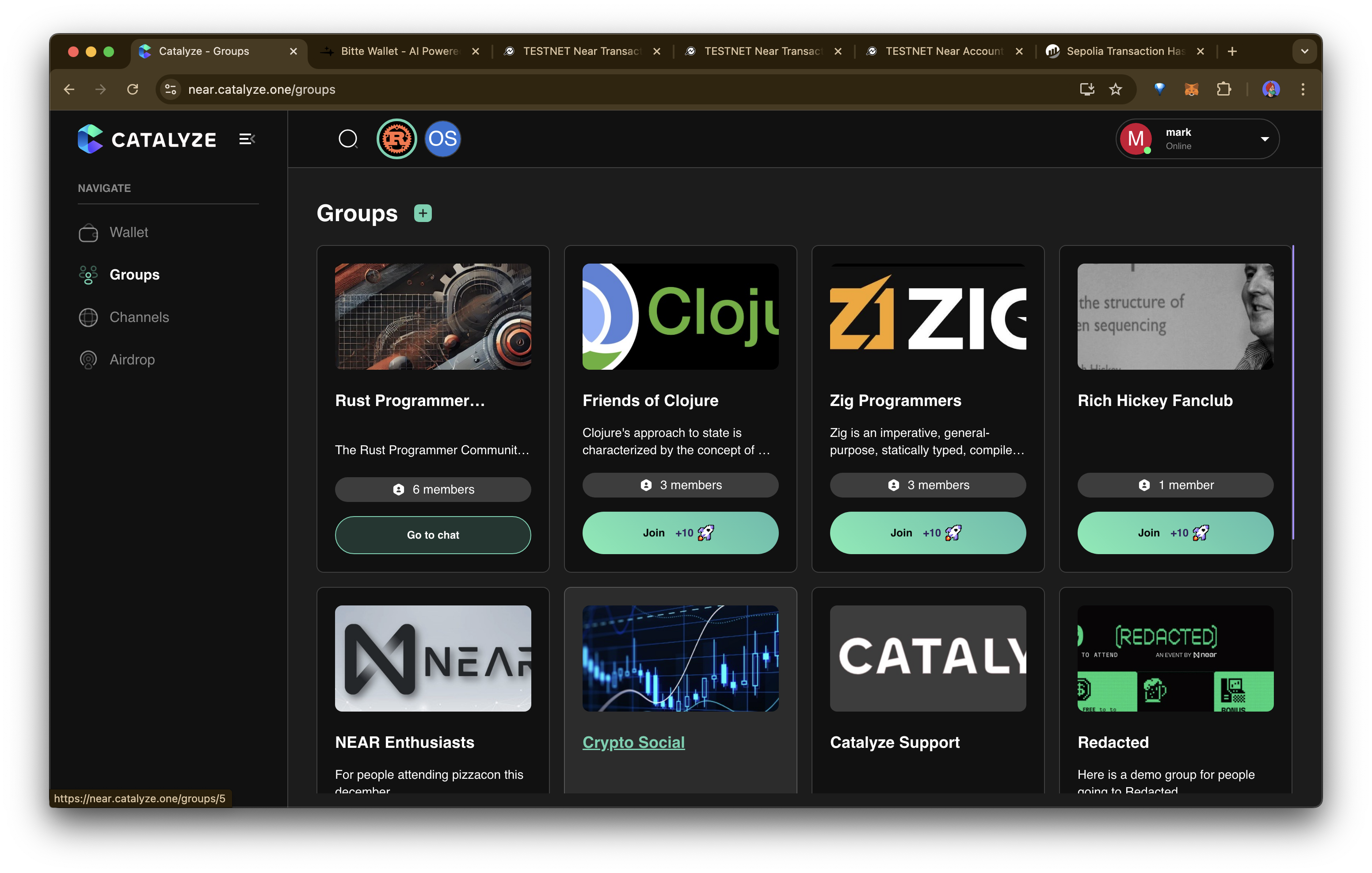Go to Airdrop in the sidebar
The width and height of the screenshot is (1372, 873).
[132, 360]
